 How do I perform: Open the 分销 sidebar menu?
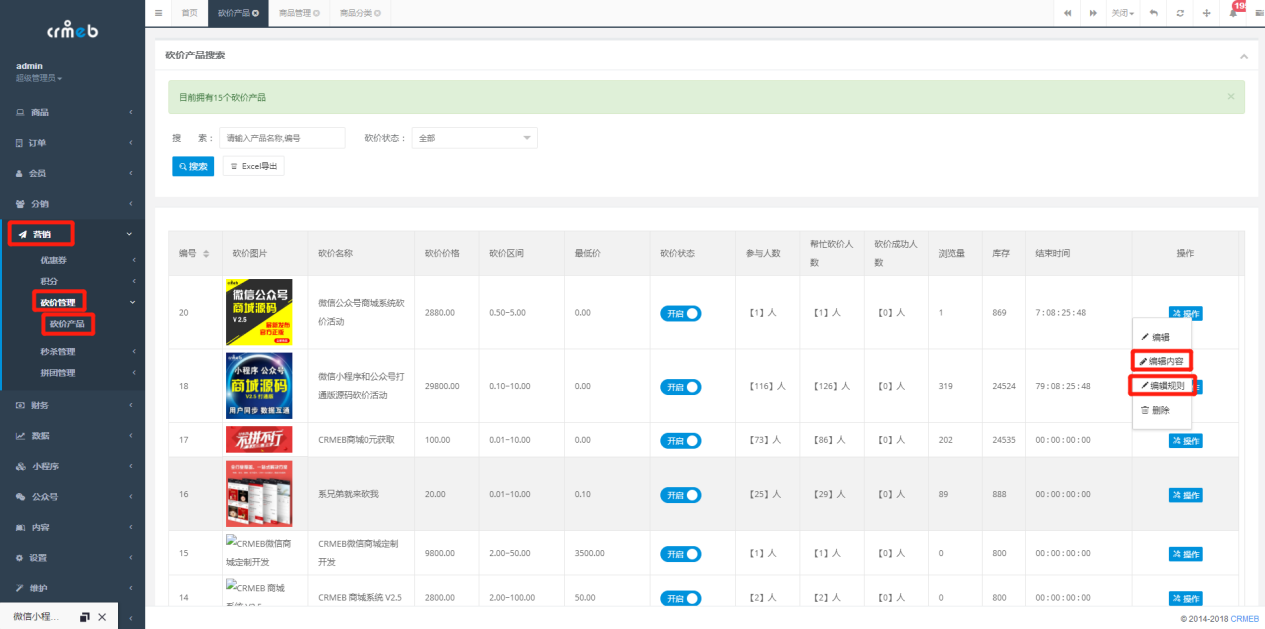tap(72, 203)
